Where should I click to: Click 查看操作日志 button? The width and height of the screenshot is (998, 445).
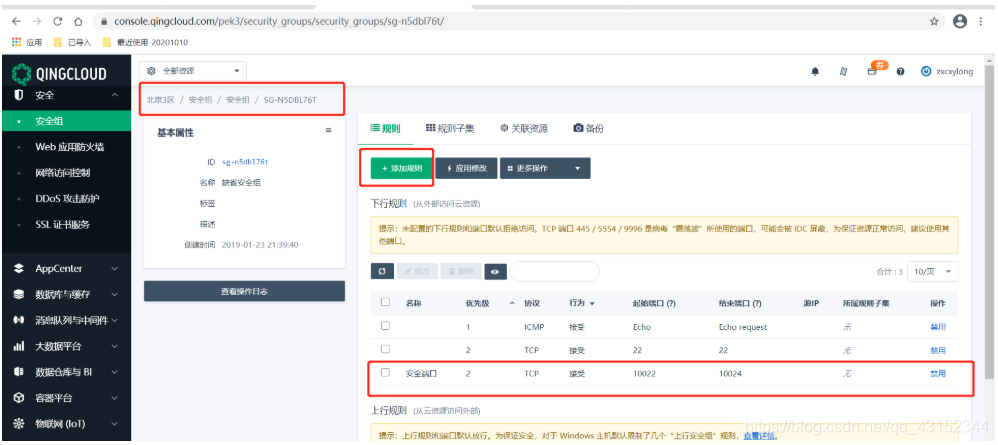tap(244, 291)
